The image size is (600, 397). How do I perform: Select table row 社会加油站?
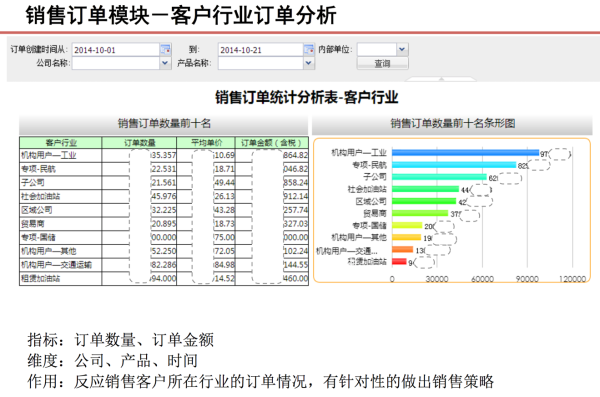click(x=164, y=196)
